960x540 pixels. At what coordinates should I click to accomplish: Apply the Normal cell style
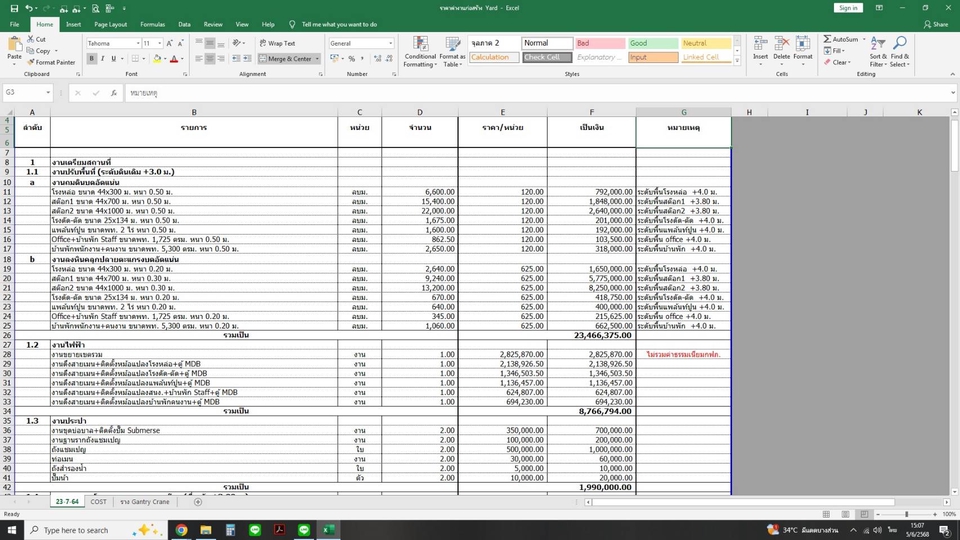click(x=547, y=43)
